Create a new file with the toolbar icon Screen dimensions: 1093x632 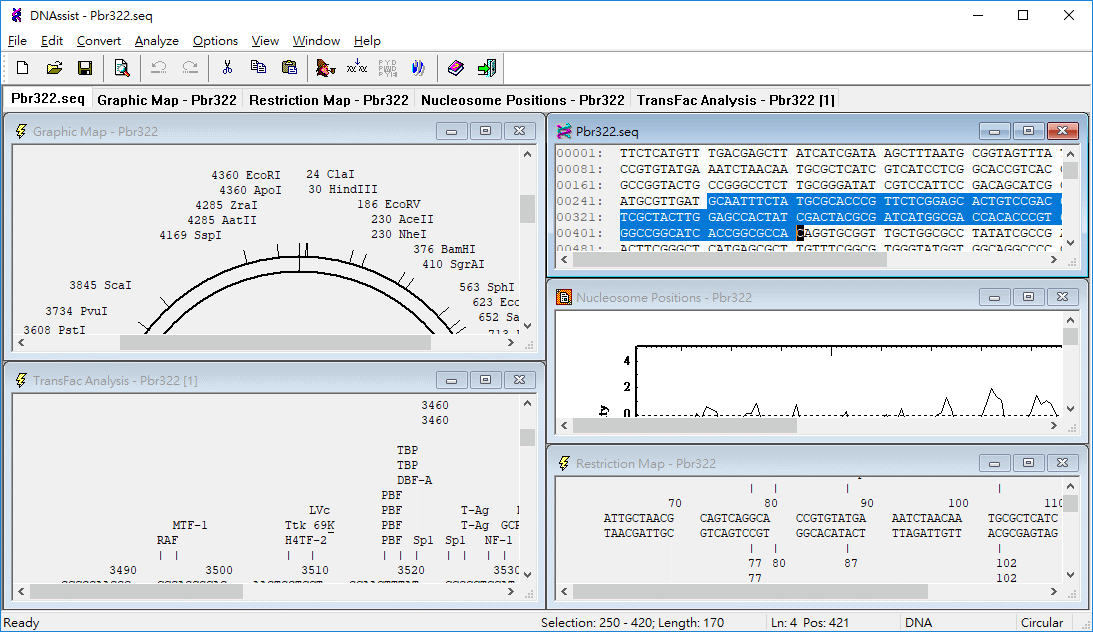(22, 68)
